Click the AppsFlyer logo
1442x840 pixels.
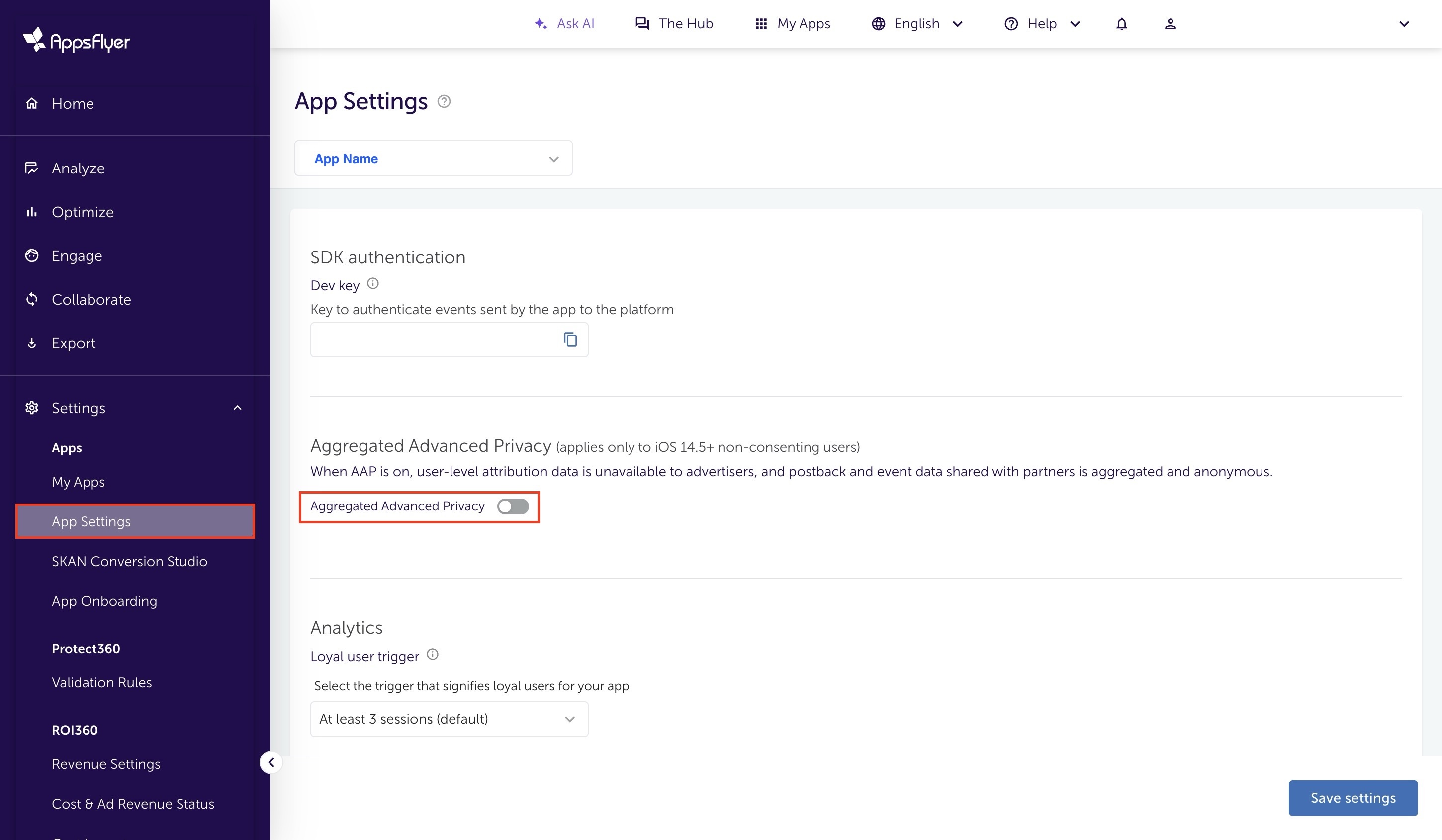pyautogui.click(x=77, y=41)
